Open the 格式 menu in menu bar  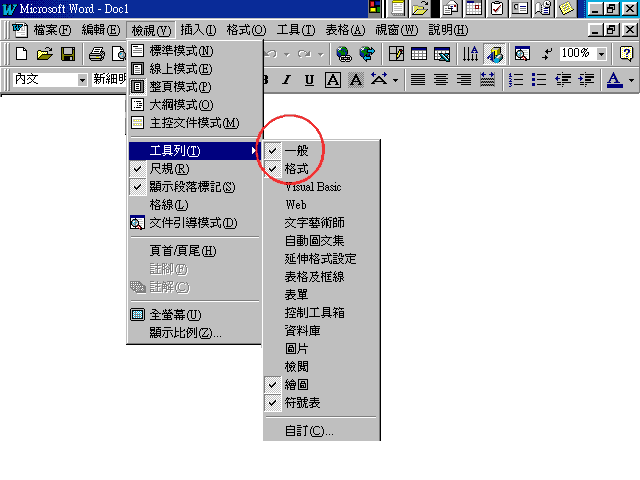(x=246, y=30)
